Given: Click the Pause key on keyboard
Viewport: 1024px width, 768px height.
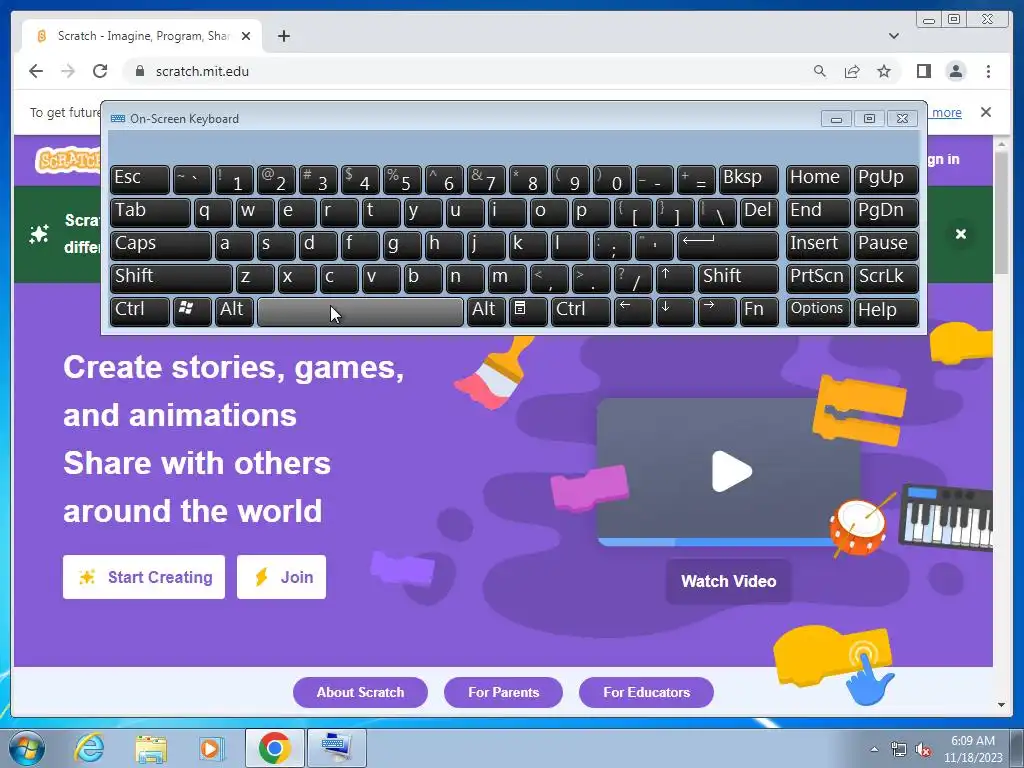Looking at the screenshot, I should tap(886, 245).
